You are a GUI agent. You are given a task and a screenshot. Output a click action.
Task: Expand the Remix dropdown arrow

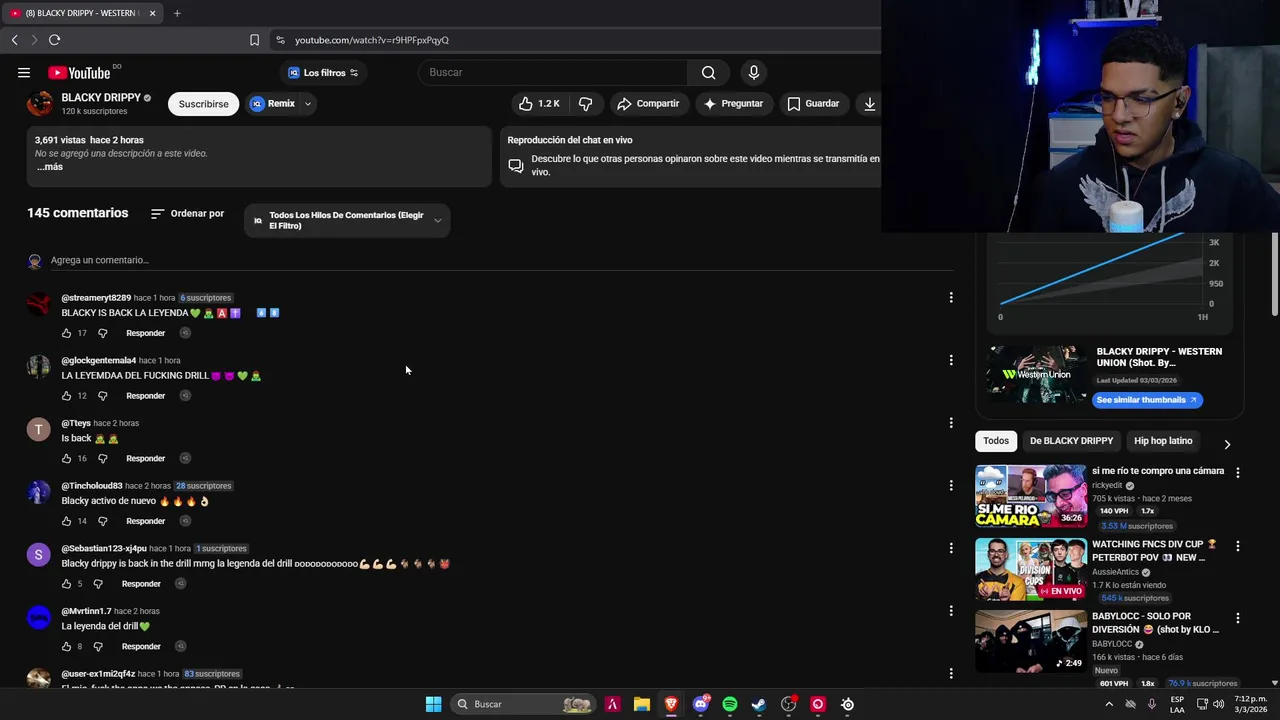tap(308, 103)
